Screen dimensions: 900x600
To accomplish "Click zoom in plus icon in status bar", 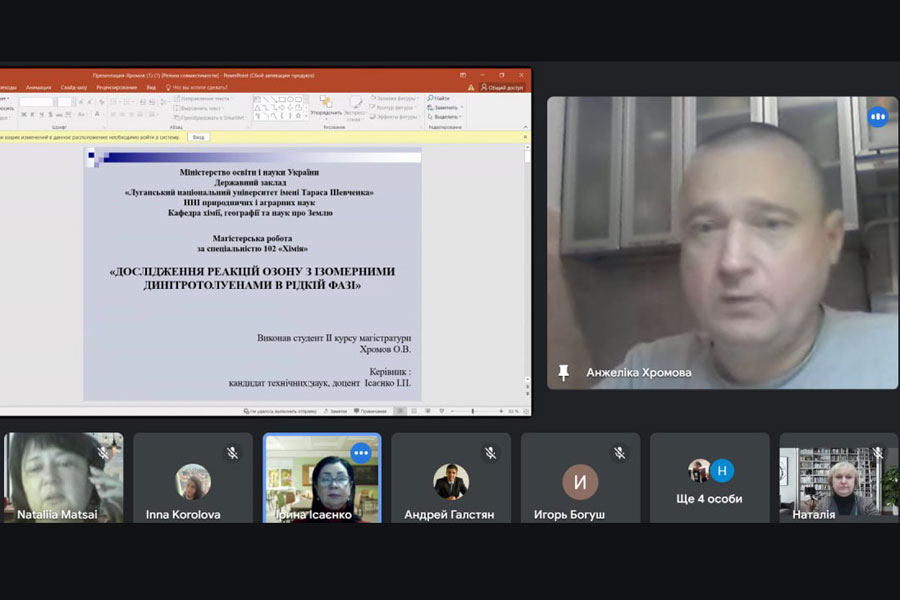I will 501,411.
